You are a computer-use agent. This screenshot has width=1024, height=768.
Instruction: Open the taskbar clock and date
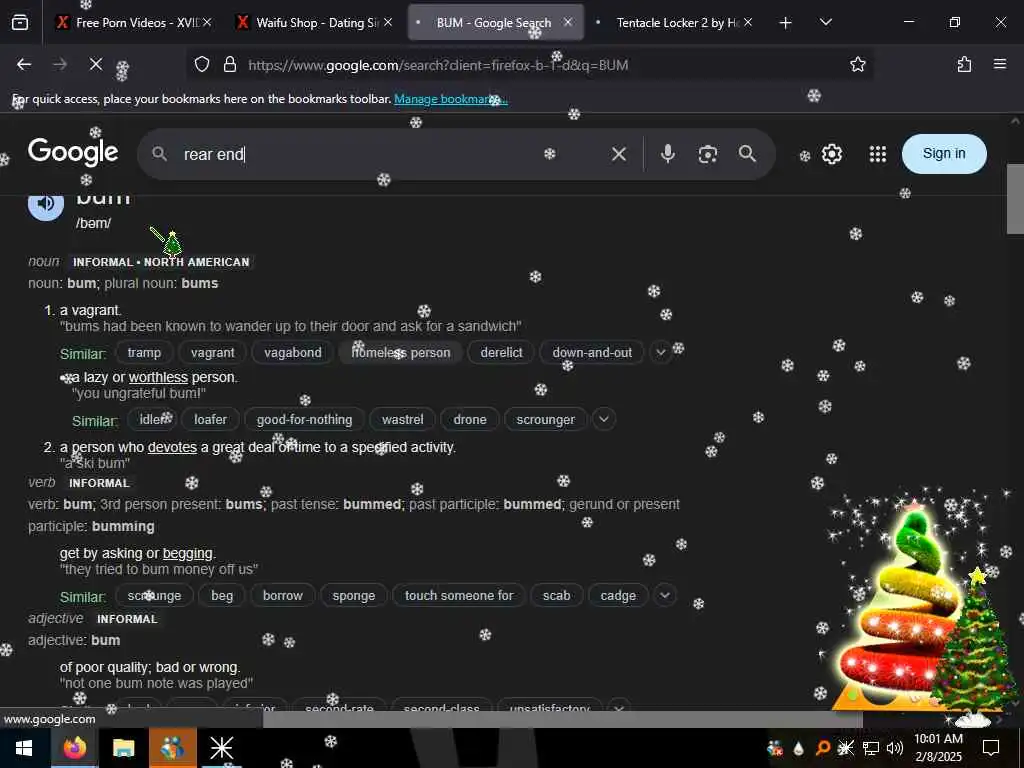pyautogui.click(x=938, y=748)
